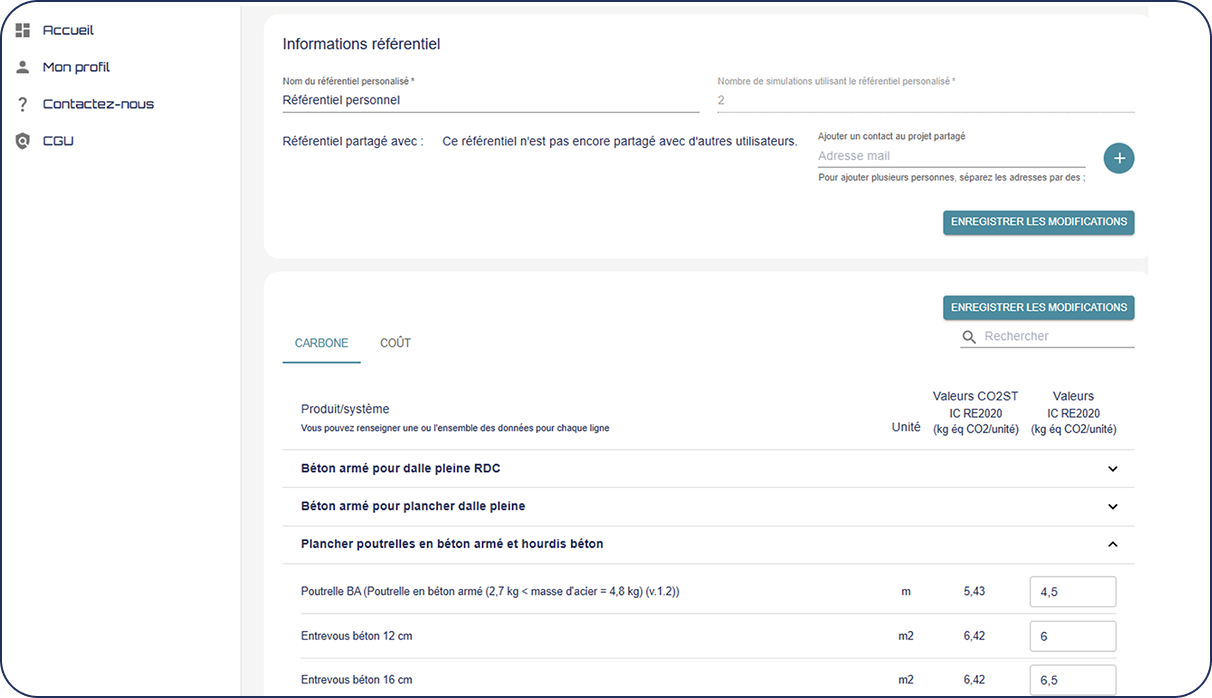Switch to the COÛT tab
The image size is (1212, 698).
pos(395,343)
